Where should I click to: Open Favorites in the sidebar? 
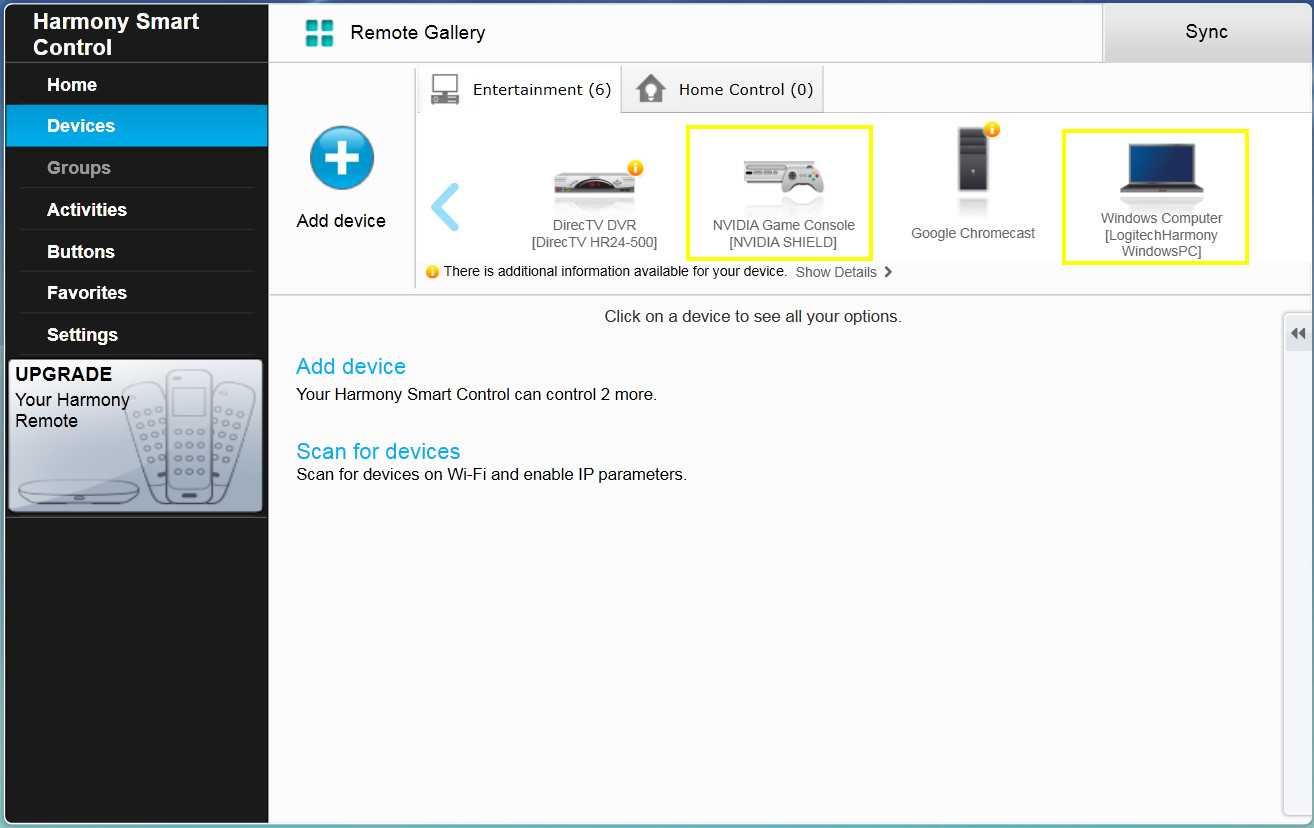[137, 293]
